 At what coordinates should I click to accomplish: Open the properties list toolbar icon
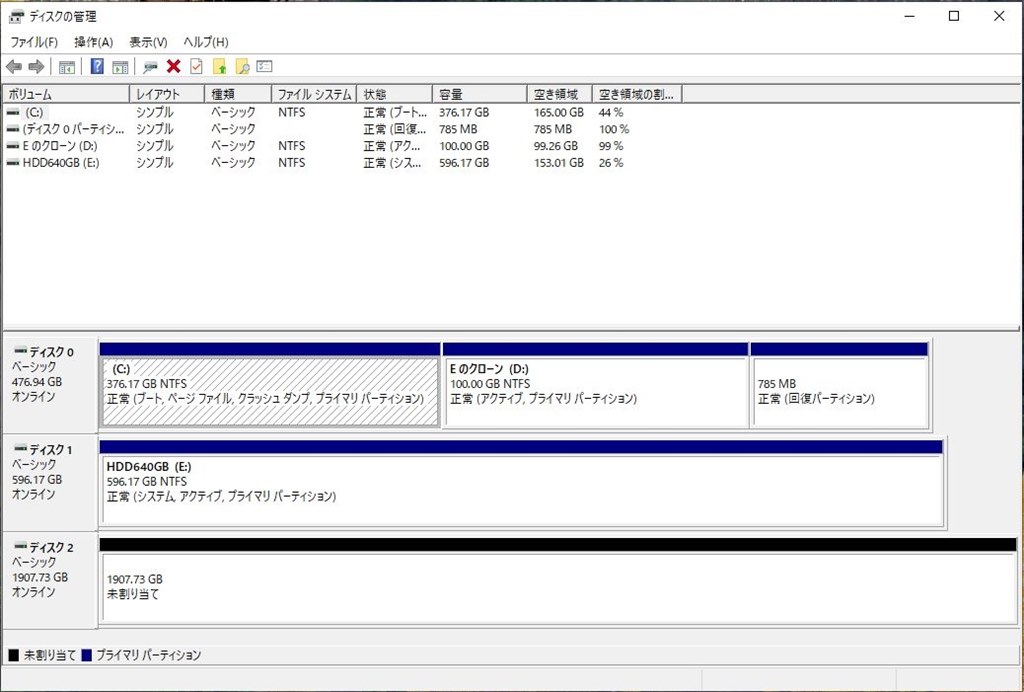[264, 66]
